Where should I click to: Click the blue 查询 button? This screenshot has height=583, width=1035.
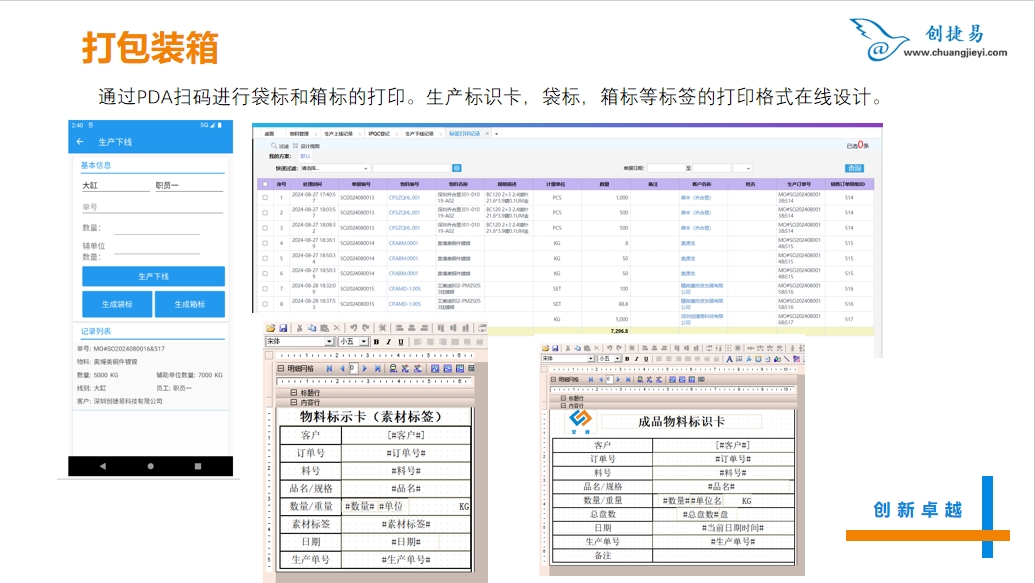853,168
